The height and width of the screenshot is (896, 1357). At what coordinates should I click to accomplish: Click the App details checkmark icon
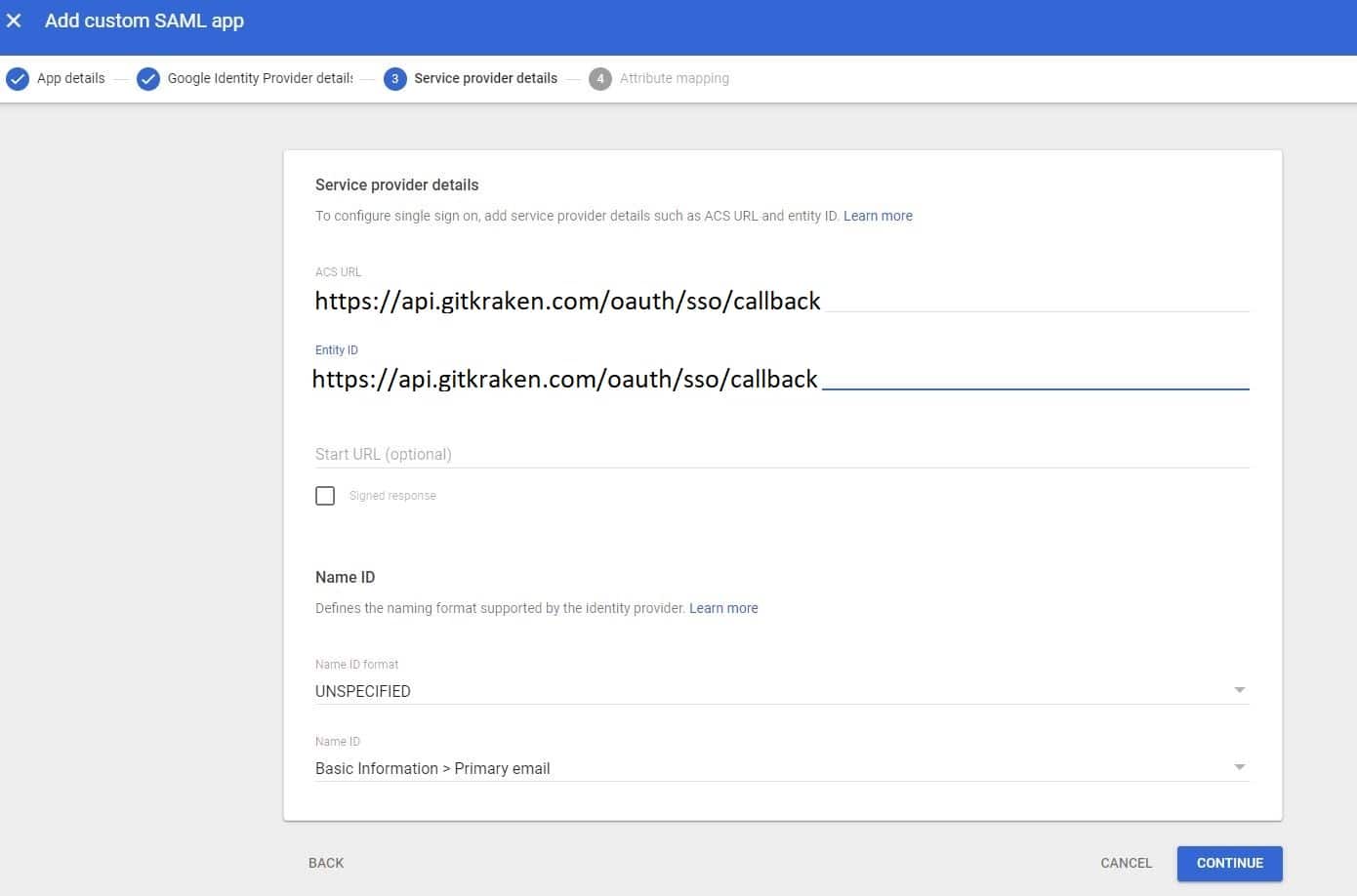pos(18,79)
